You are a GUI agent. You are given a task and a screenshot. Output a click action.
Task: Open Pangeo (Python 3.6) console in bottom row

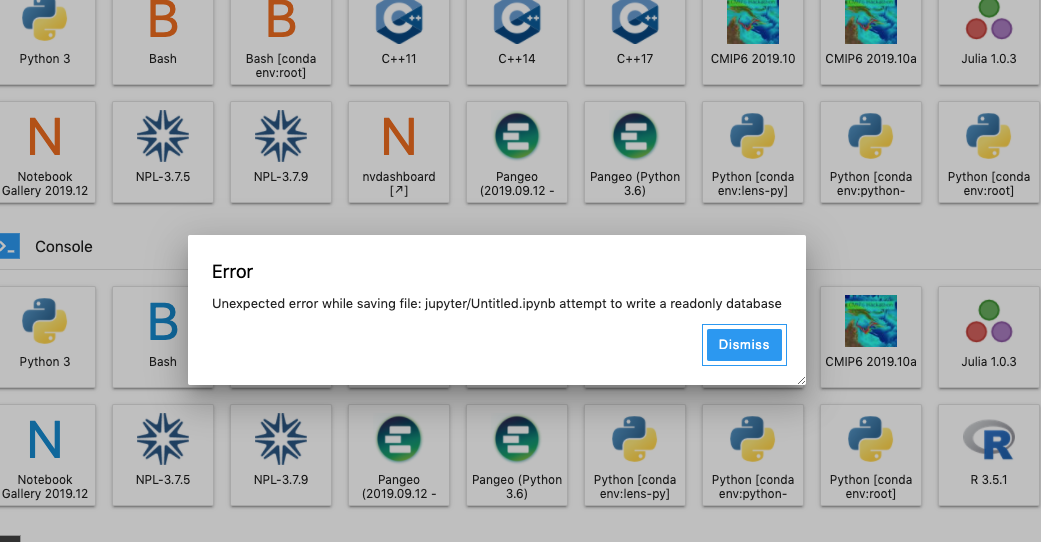[x=517, y=456]
